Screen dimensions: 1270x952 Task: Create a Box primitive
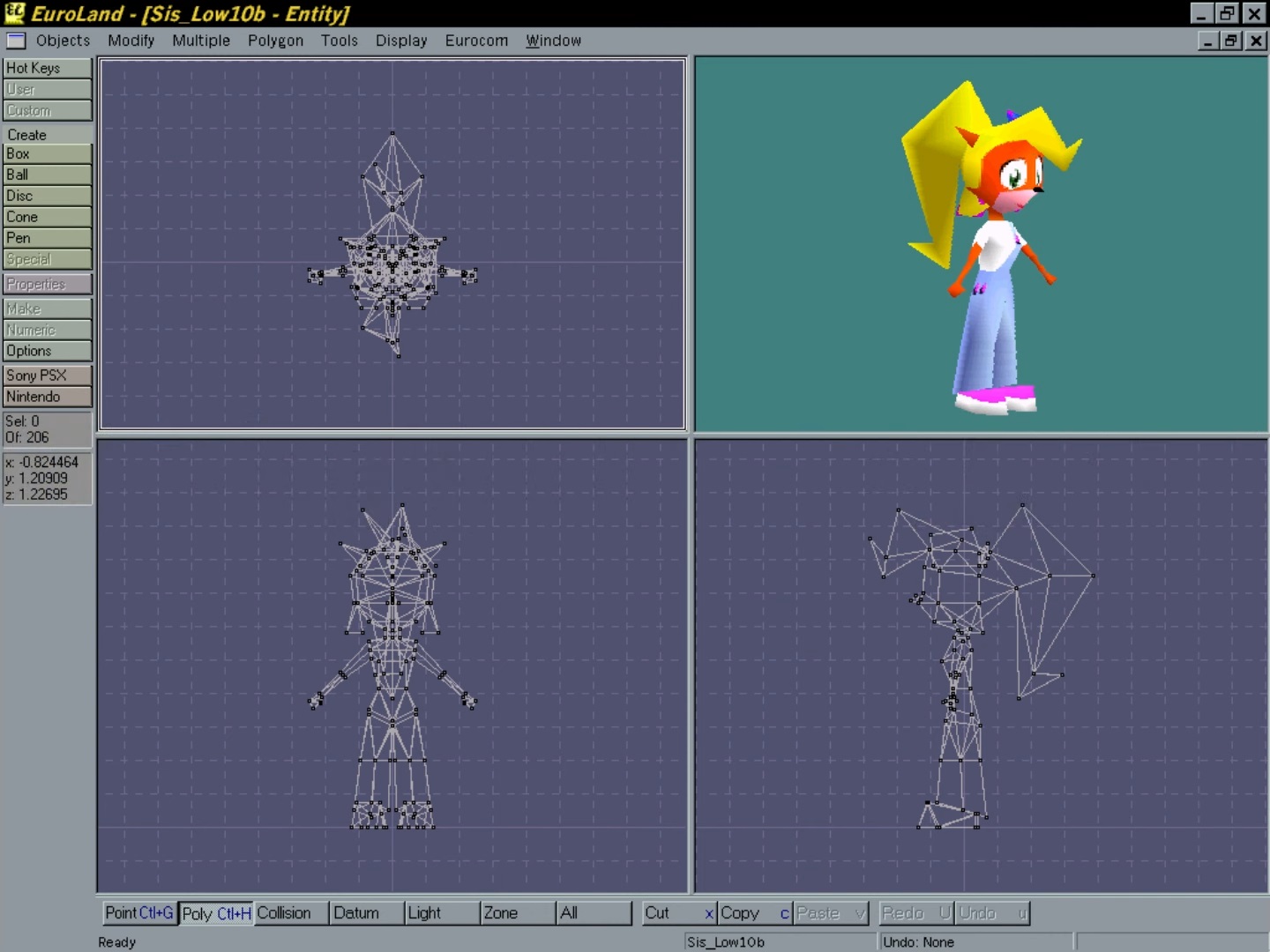[x=47, y=153]
